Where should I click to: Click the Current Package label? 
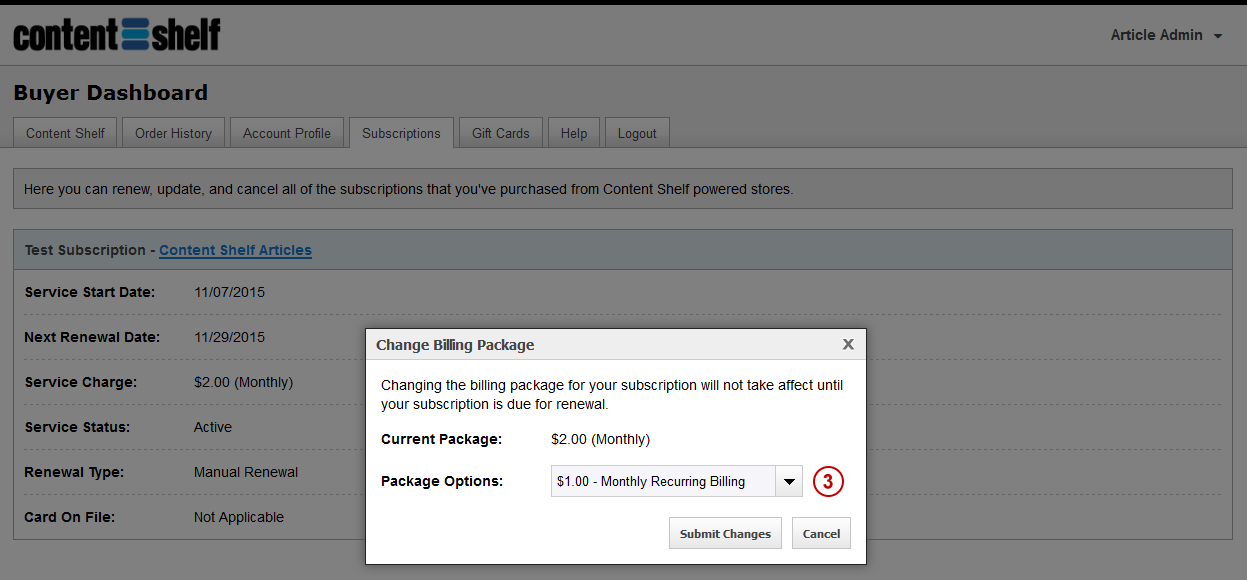[x=441, y=439]
